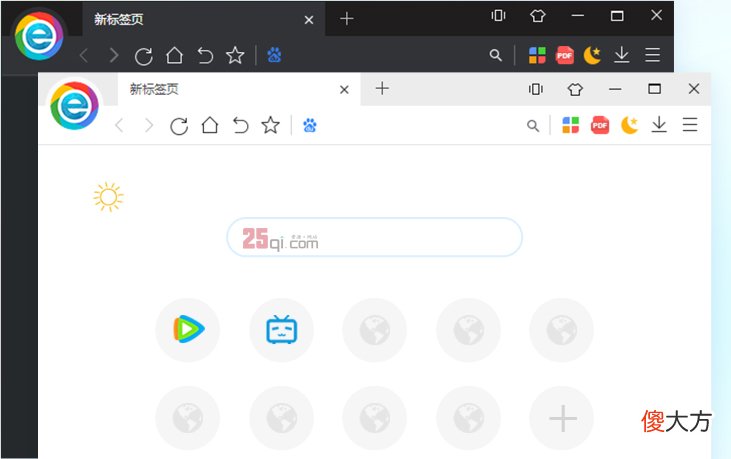Open the Bilibili shortcut tile
The image size is (731, 459).
click(281, 329)
